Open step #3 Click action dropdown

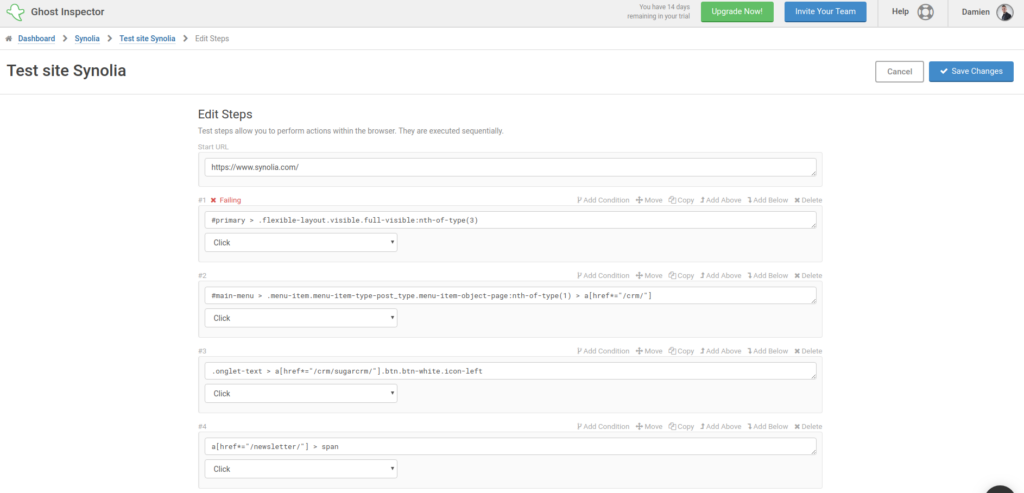tap(301, 393)
